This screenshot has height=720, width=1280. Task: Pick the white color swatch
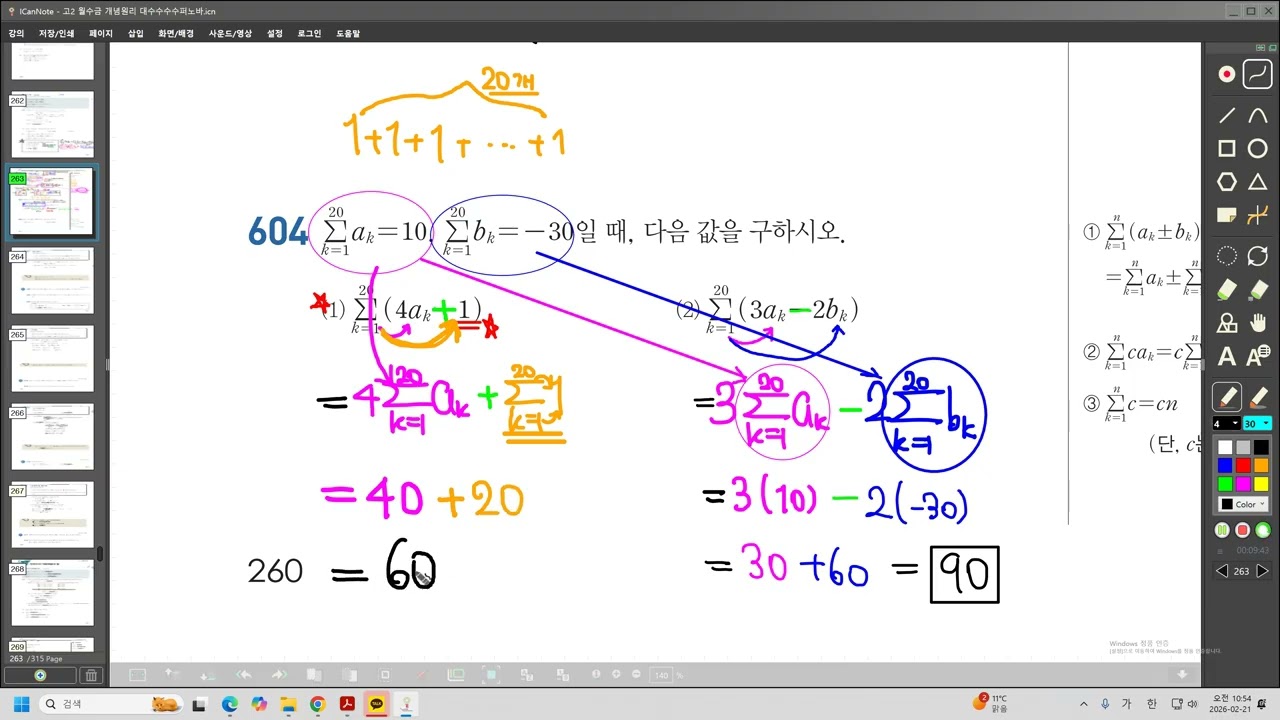click(1225, 447)
